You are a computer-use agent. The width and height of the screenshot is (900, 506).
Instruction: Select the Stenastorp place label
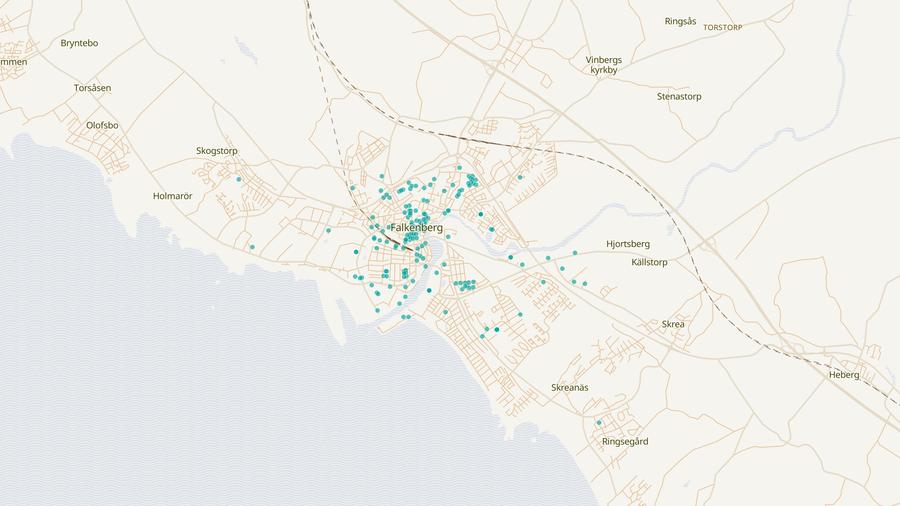coord(679,97)
